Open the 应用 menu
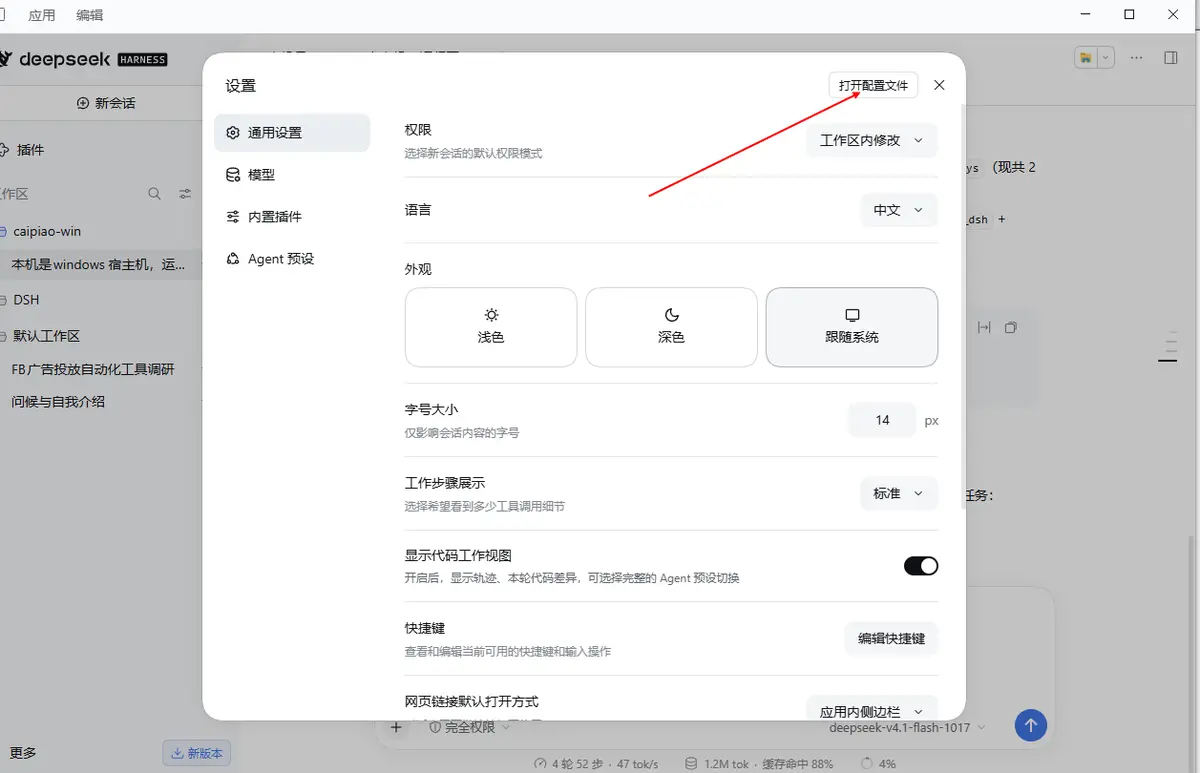Image resolution: width=1200 pixels, height=773 pixels. pos(42,15)
